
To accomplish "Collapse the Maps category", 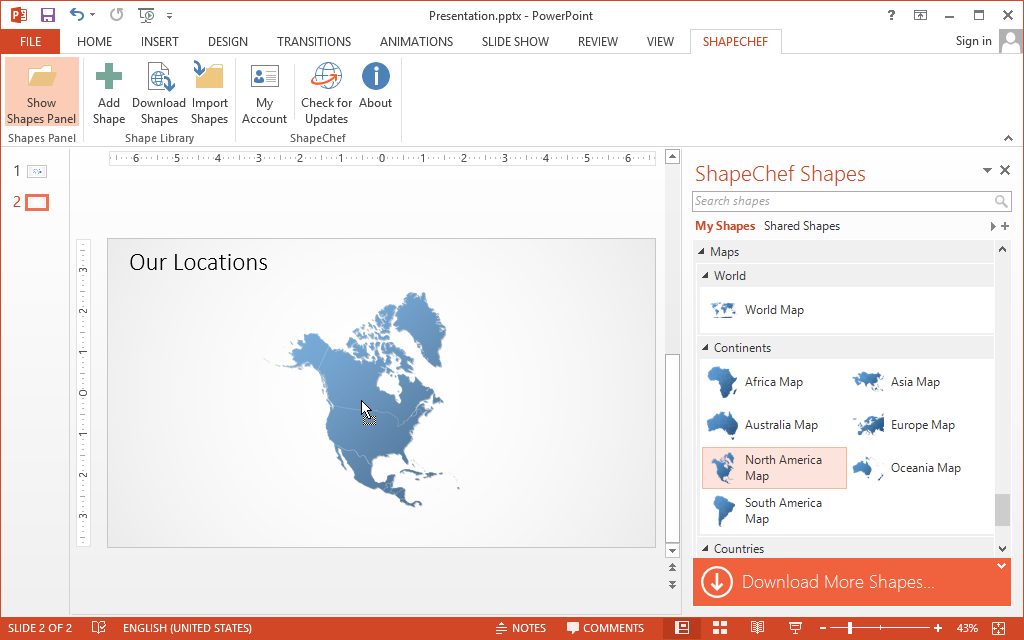I will coord(701,251).
